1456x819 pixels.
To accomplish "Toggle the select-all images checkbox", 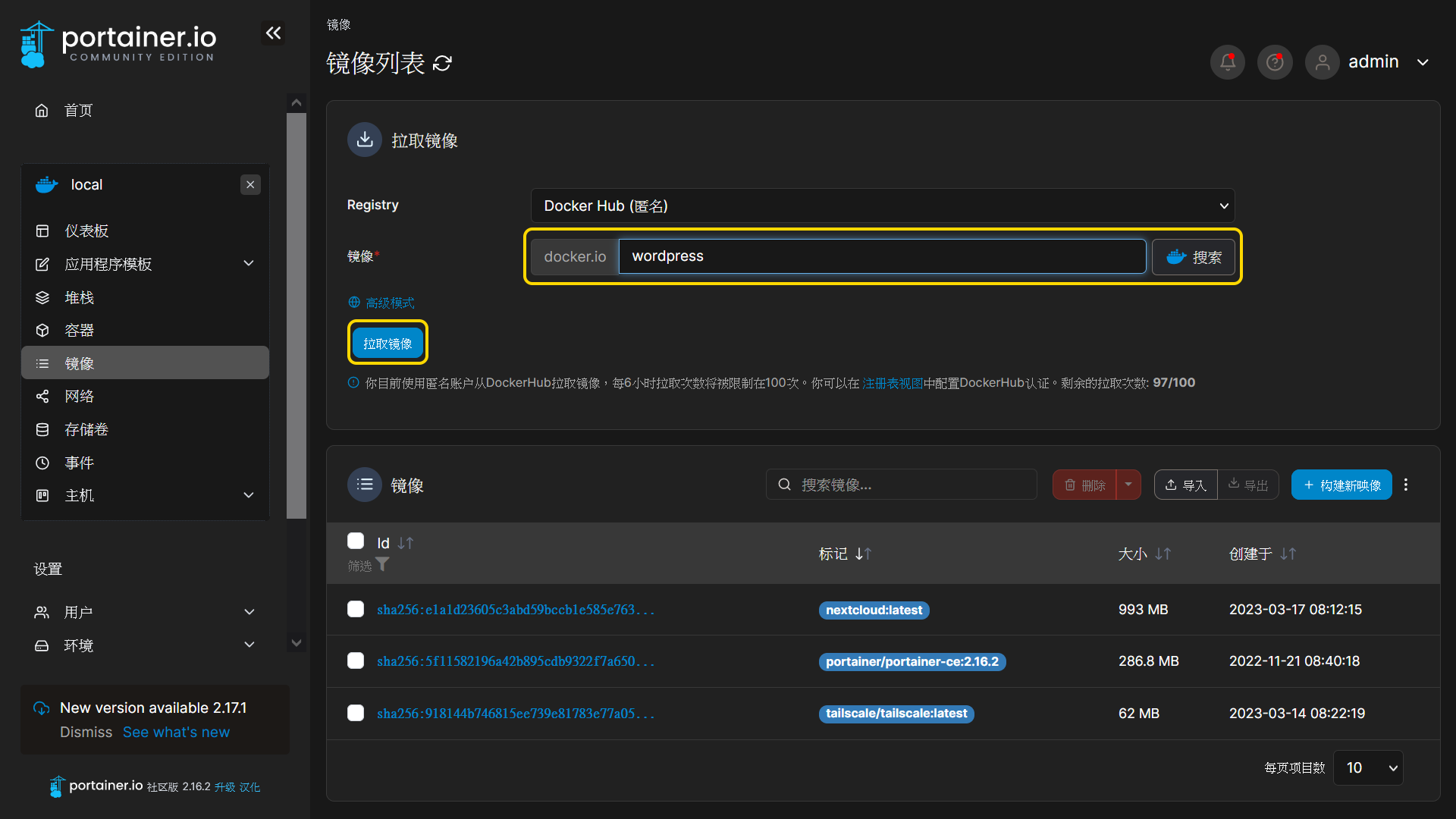I will tap(356, 541).
